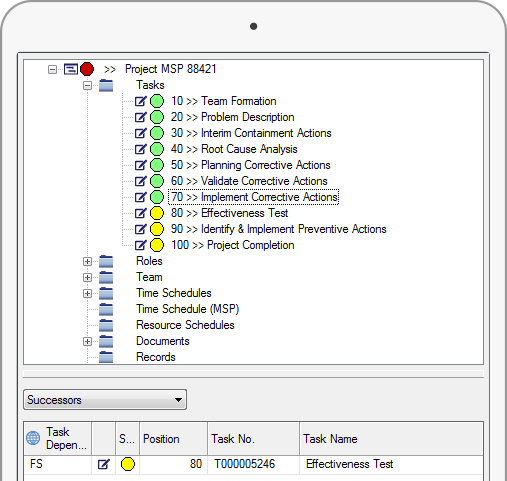Click the edit icon for Effectiveness Test tree task
Screen dimensions: 507x481
click(x=140, y=213)
